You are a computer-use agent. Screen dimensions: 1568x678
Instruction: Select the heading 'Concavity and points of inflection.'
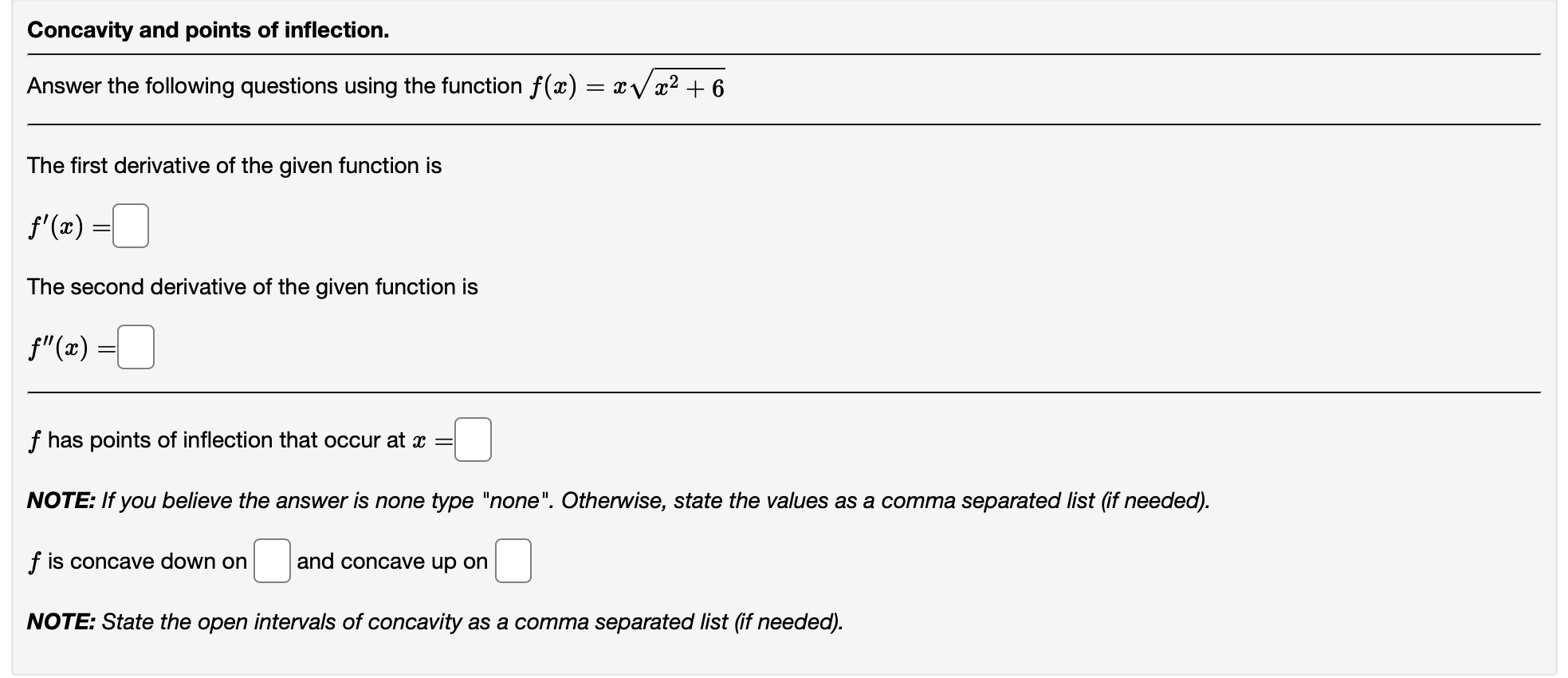(x=207, y=30)
